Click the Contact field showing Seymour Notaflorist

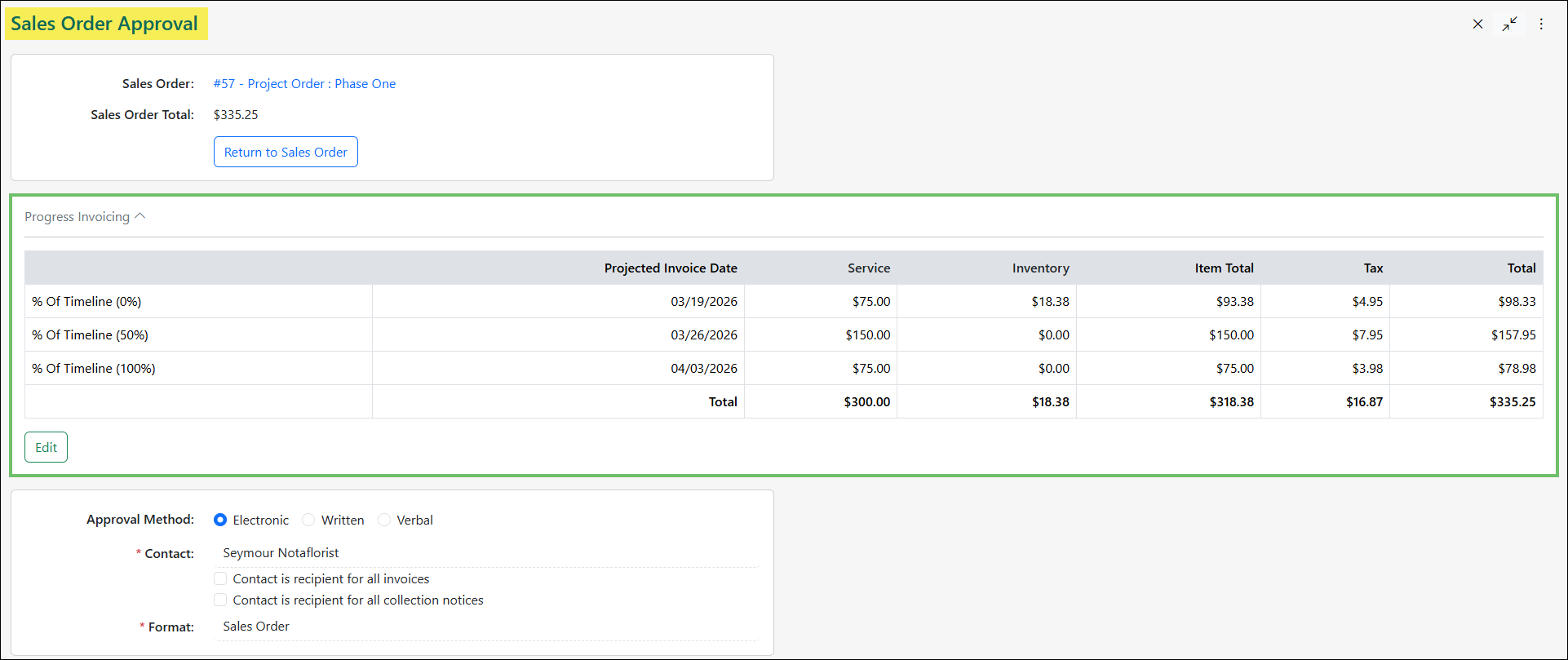(486, 553)
